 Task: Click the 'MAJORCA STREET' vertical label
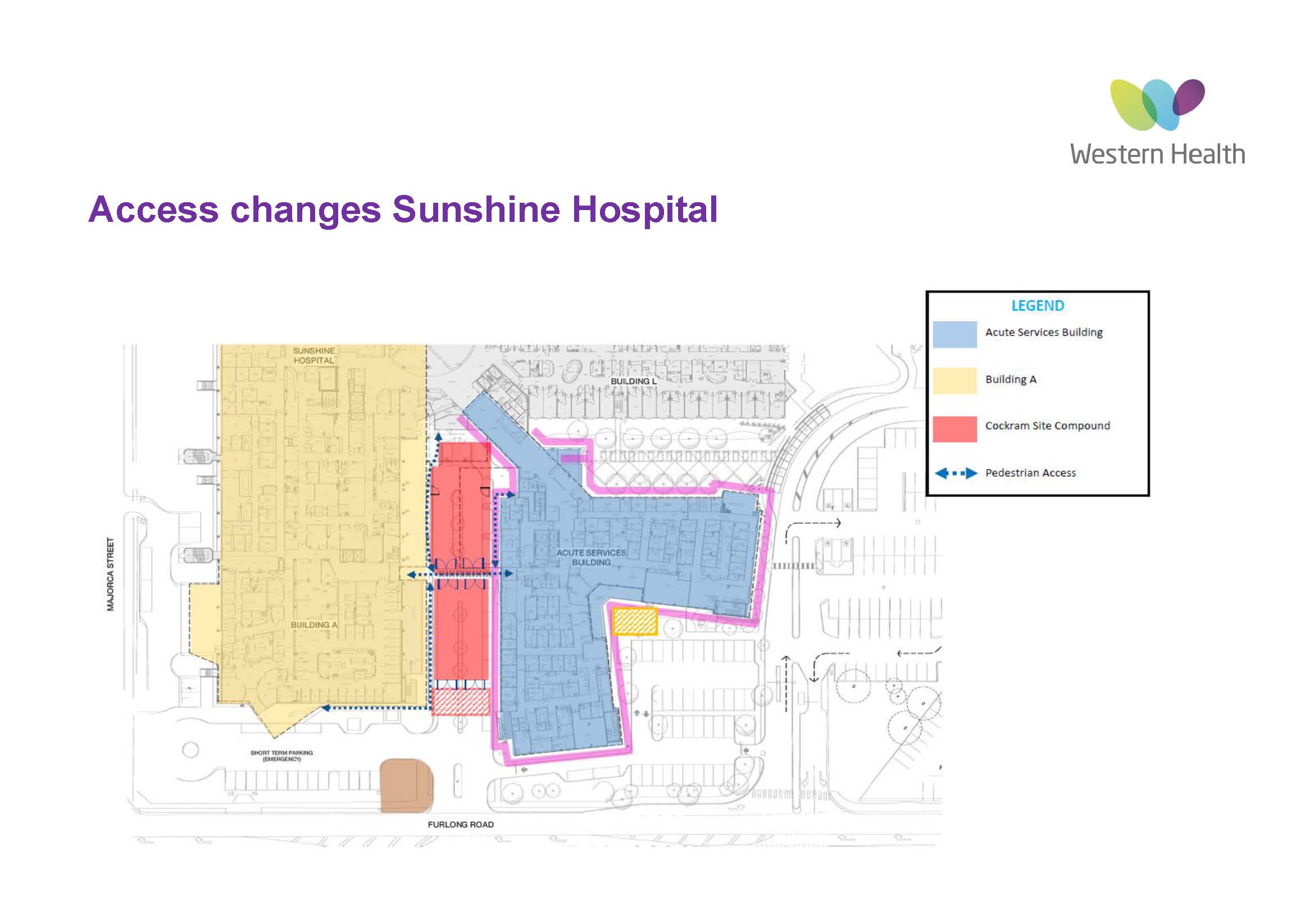pos(111,575)
